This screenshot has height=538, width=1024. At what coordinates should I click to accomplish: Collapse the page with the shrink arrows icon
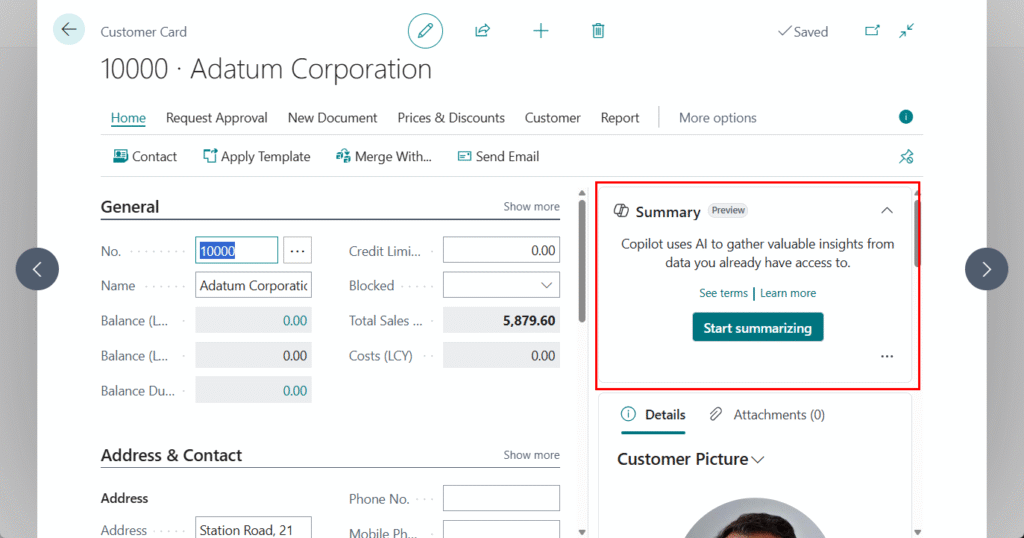tap(906, 31)
